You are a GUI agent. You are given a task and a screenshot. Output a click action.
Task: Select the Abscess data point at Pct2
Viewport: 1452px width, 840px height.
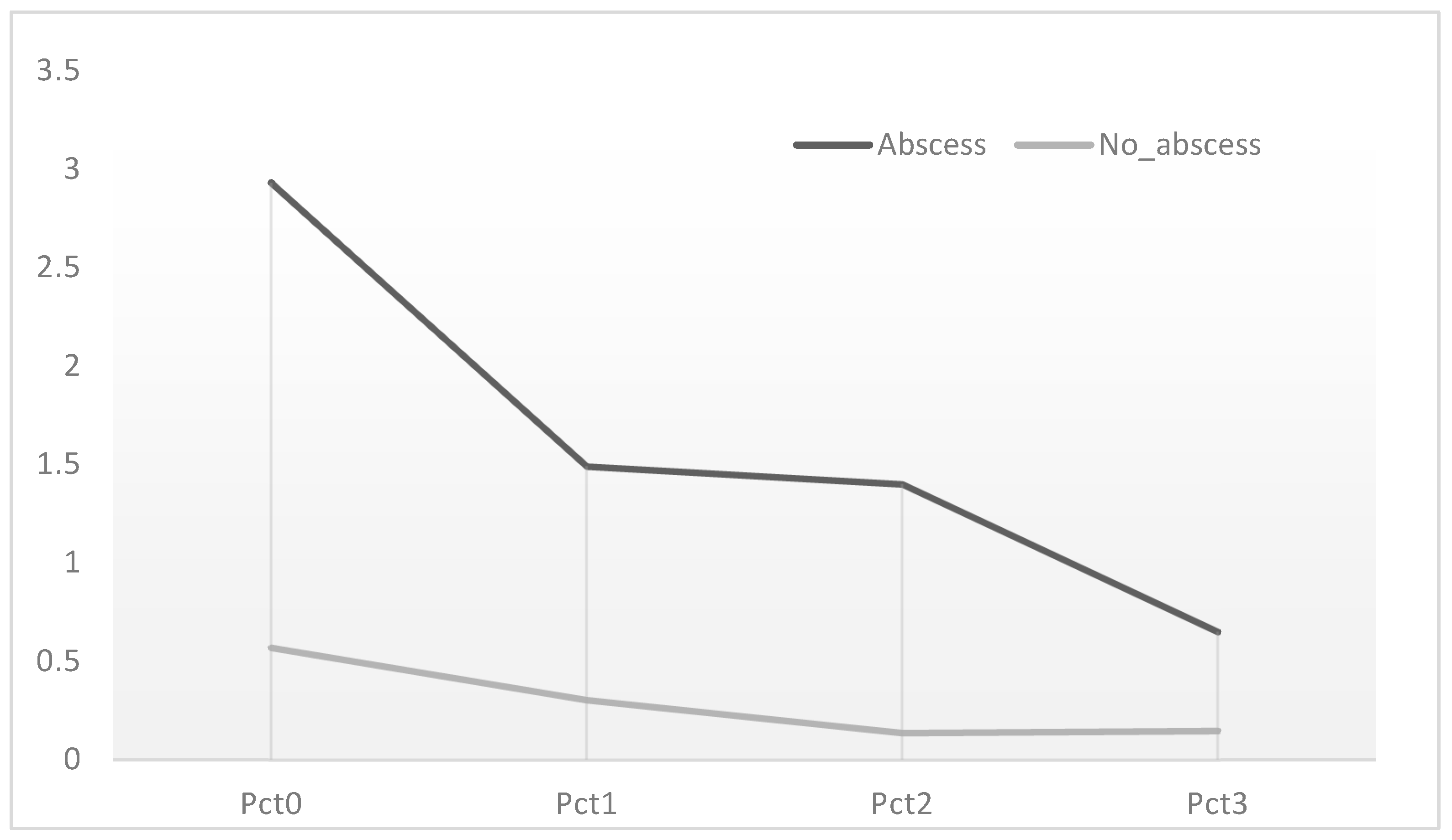902,484
